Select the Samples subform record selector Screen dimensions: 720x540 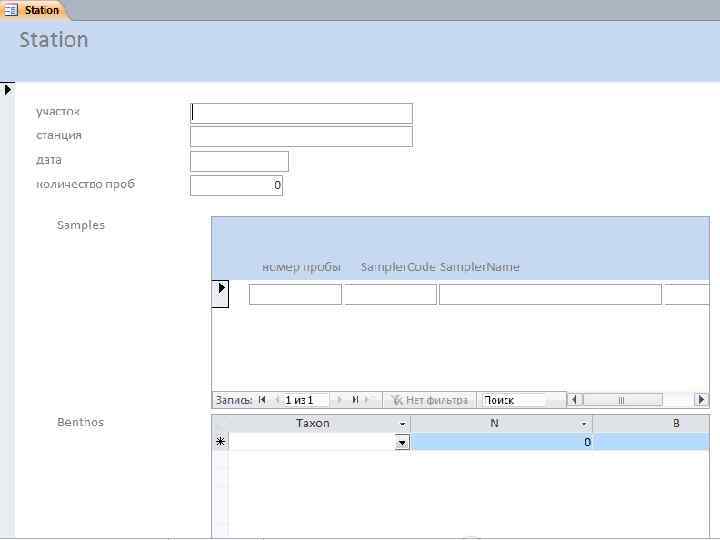coord(220,294)
